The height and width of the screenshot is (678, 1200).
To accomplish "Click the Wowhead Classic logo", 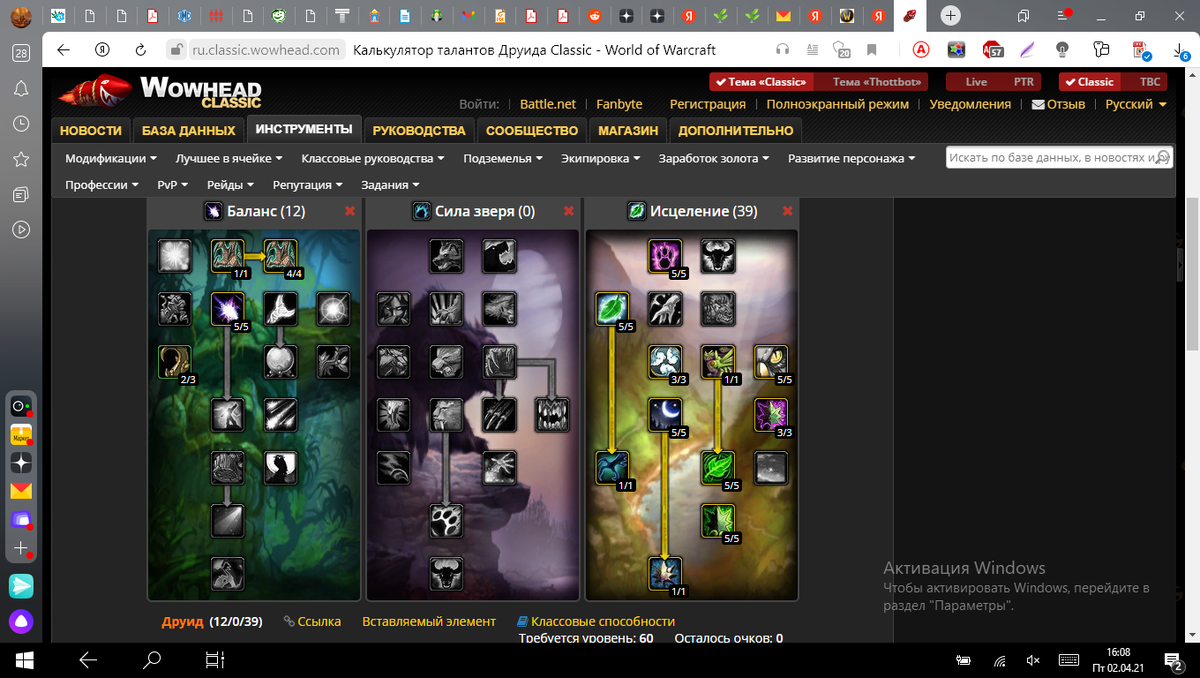I will tap(160, 90).
